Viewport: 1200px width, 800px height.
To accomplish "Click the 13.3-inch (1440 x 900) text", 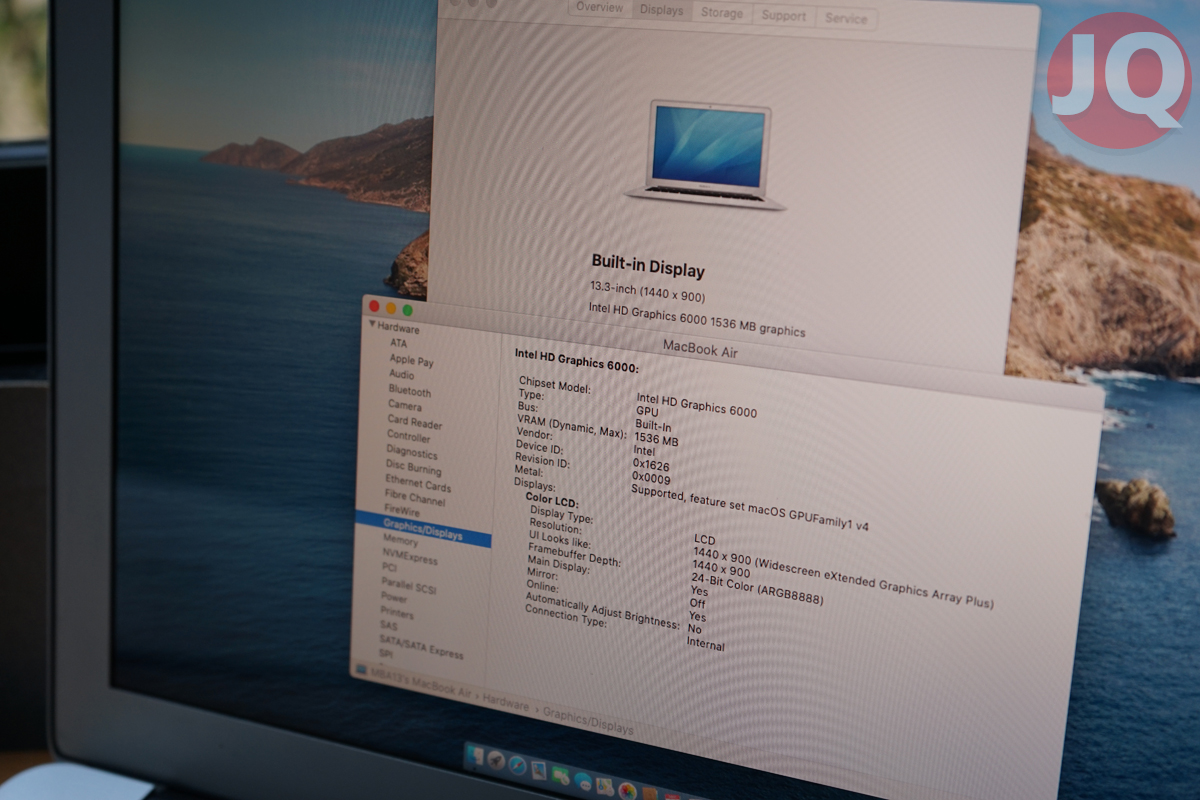I will tap(647, 291).
